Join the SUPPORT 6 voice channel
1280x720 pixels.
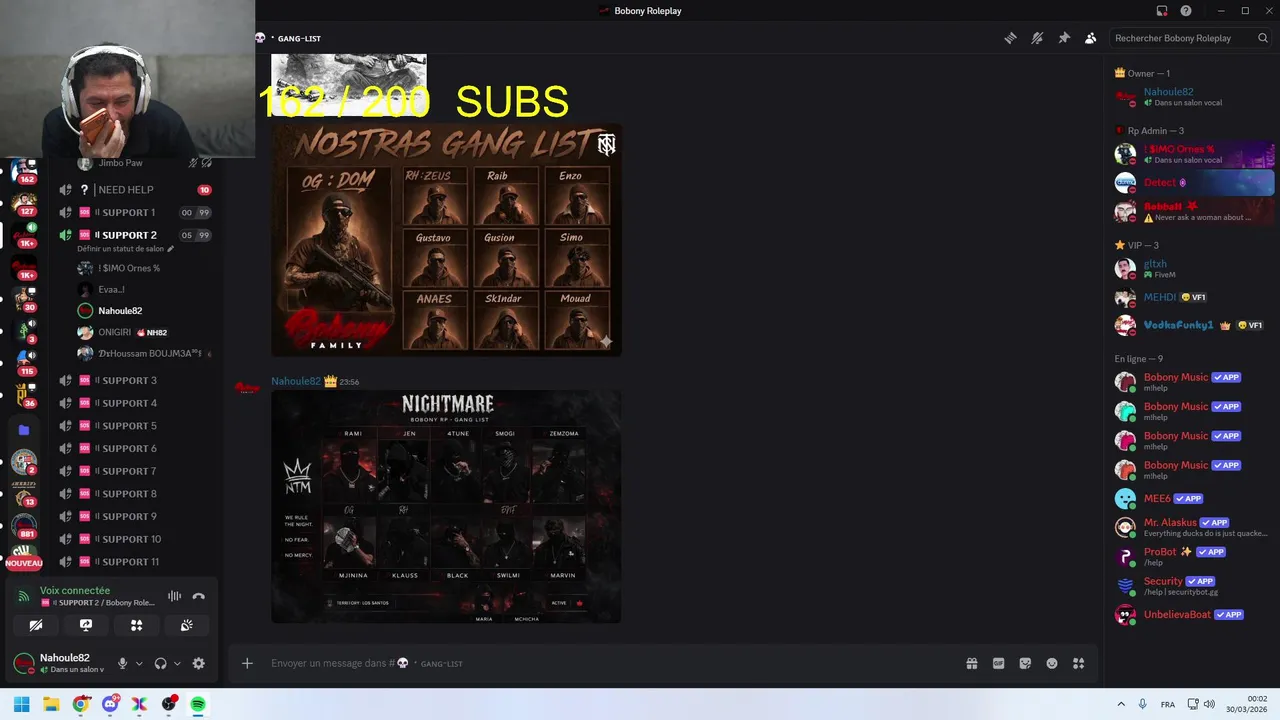[x=134, y=448]
